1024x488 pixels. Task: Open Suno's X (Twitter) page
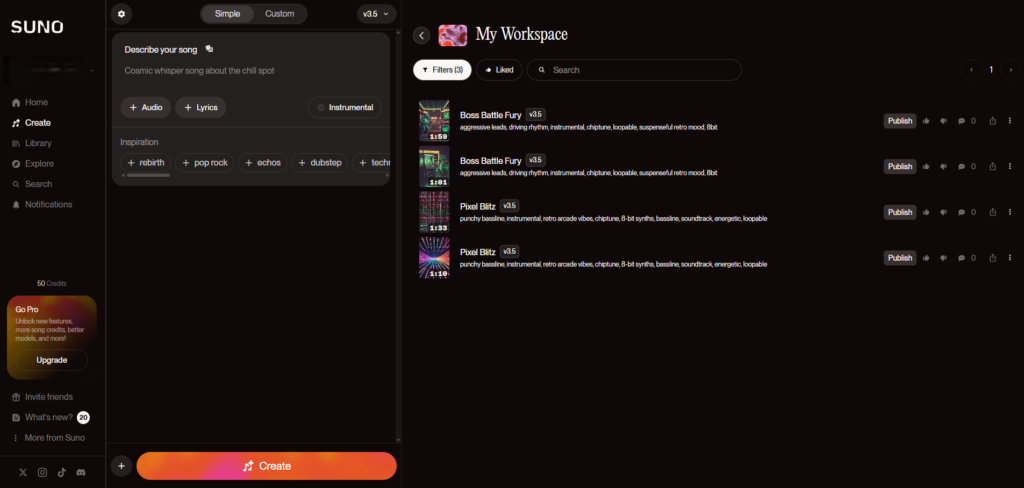pos(24,472)
